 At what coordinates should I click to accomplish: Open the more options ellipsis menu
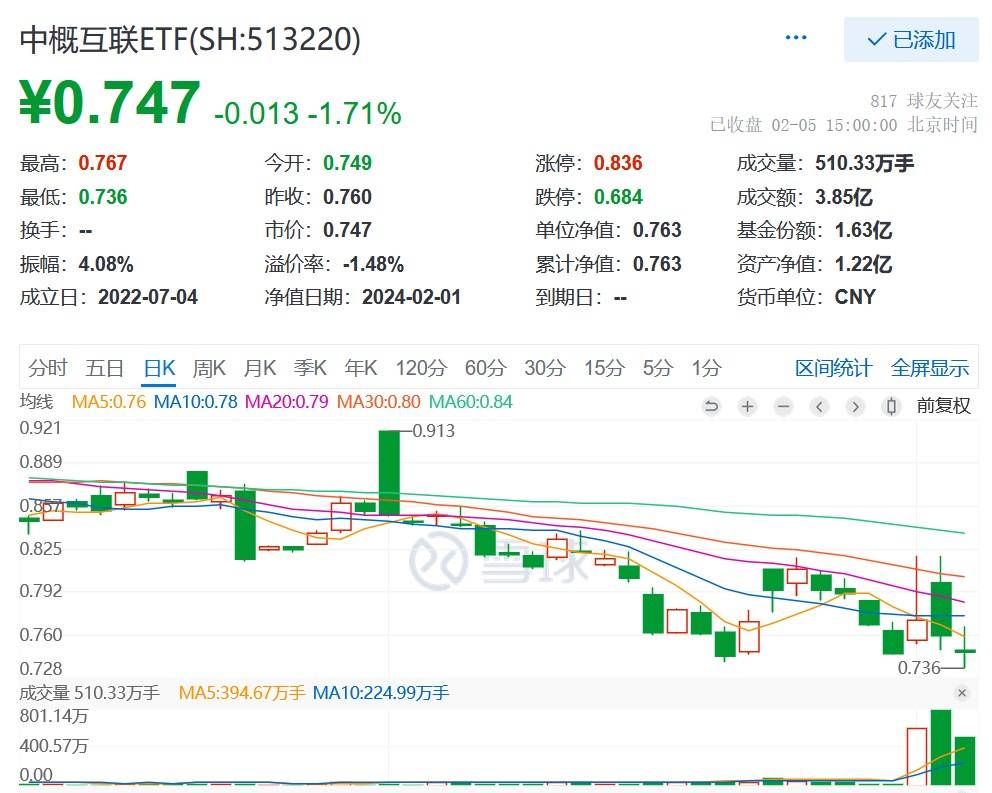(x=796, y=36)
